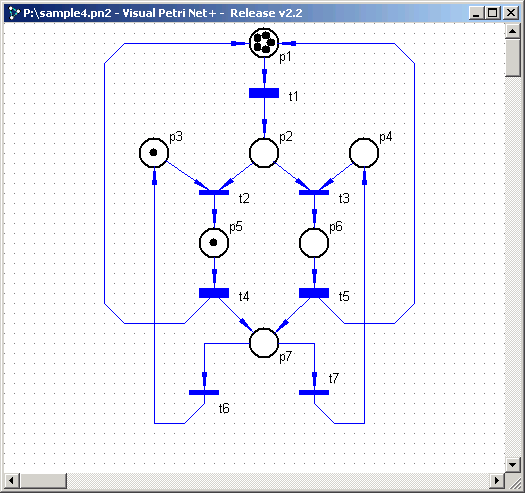Select empty place p6
The width and height of the screenshot is (525, 493).
pyautogui.click(x=314, y=243)
